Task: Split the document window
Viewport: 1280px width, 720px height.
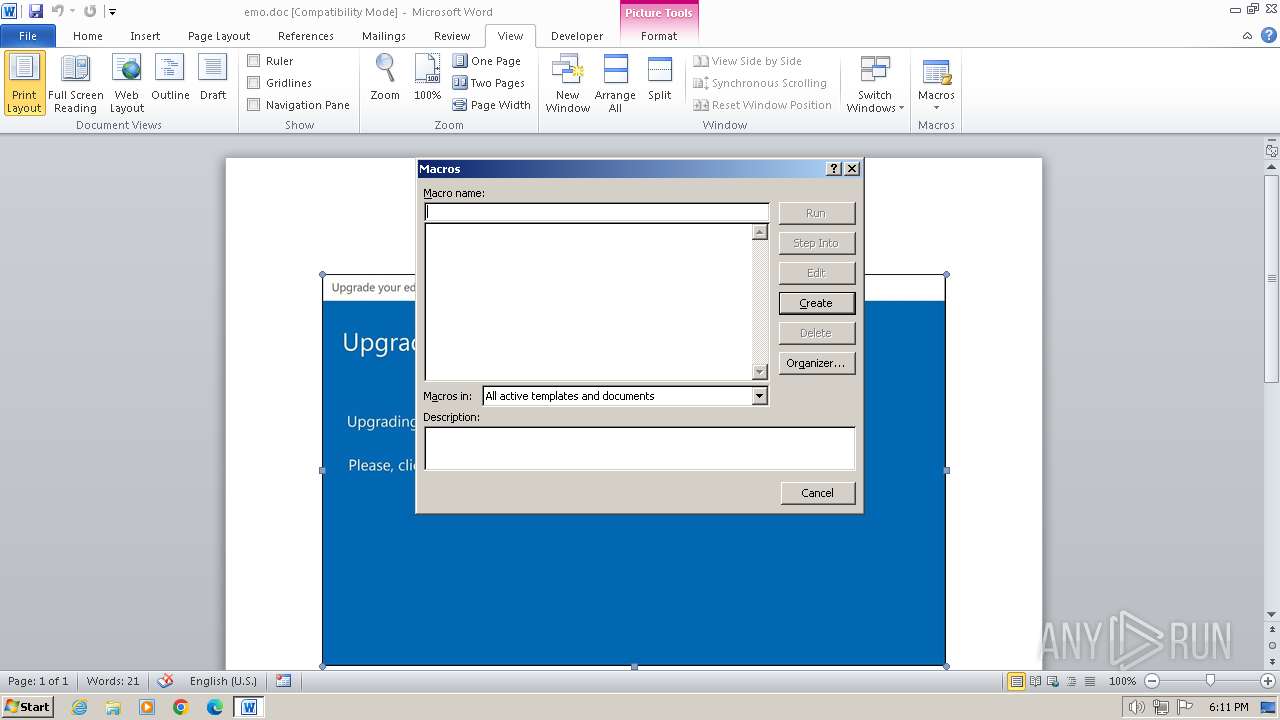Action: coord(659,78)
